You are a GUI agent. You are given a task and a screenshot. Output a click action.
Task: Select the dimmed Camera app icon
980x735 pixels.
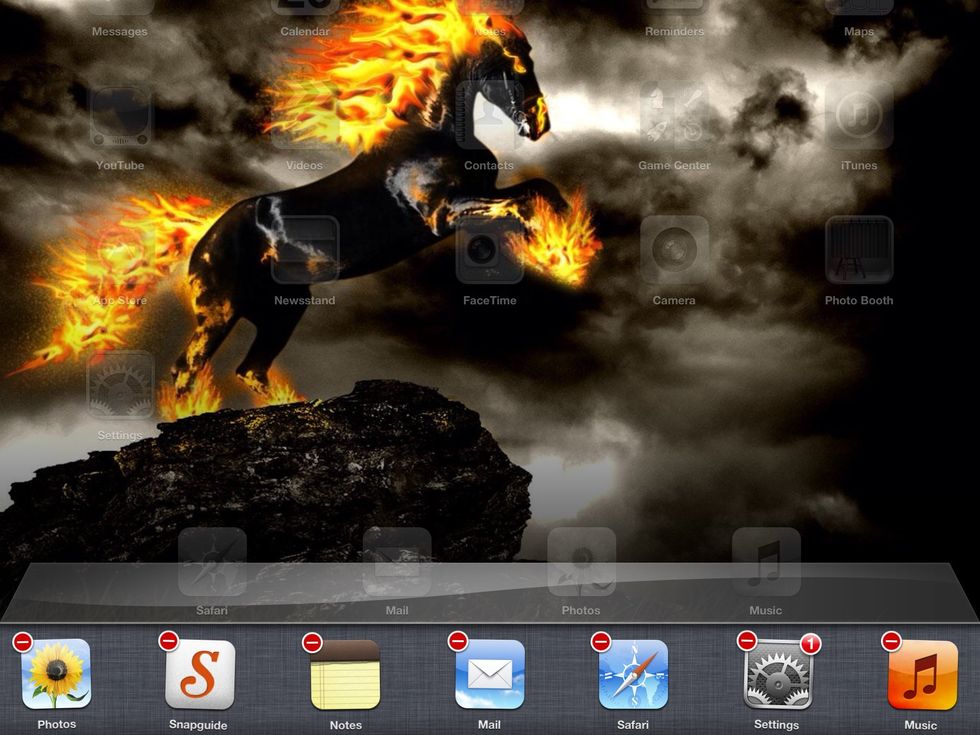674,250
